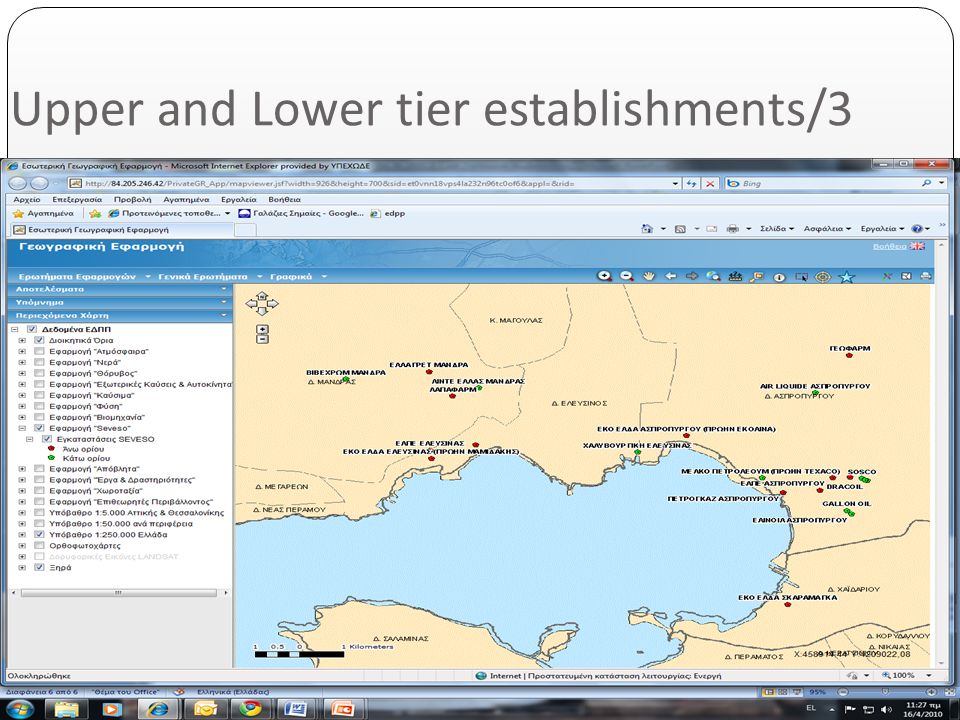960x720 pixels.
Task: Click the map minus zoom button
Action: [262, 339]
